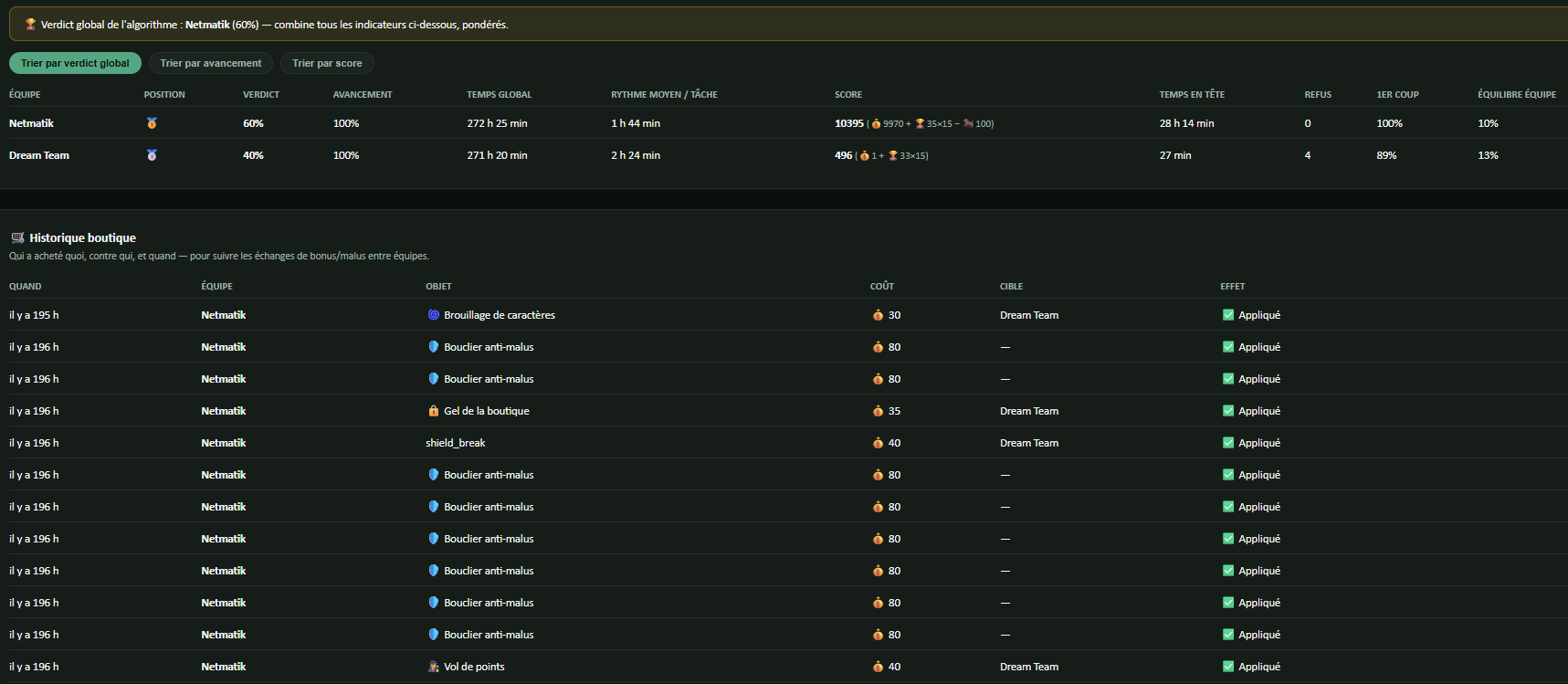
Task: Click the il y a 195 h timestamp
Action: click(x=34, y=315)
